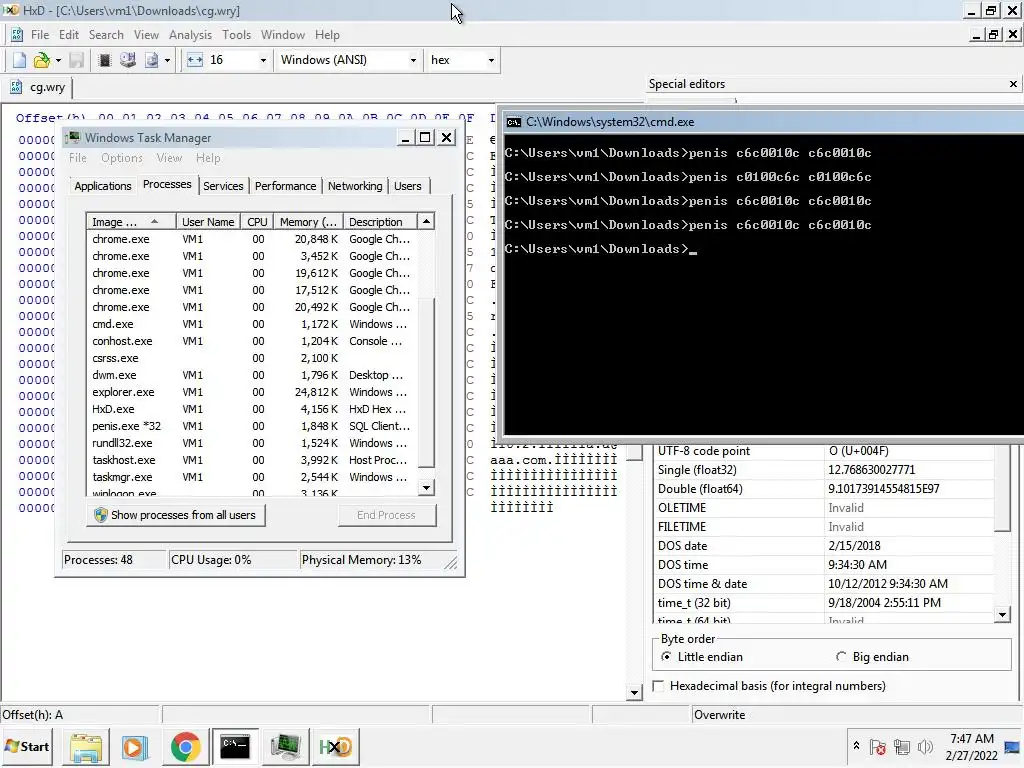Click data inspector scroll down arrow
The width and height of the screenshot is (1024, 768).
[1002, 614]
